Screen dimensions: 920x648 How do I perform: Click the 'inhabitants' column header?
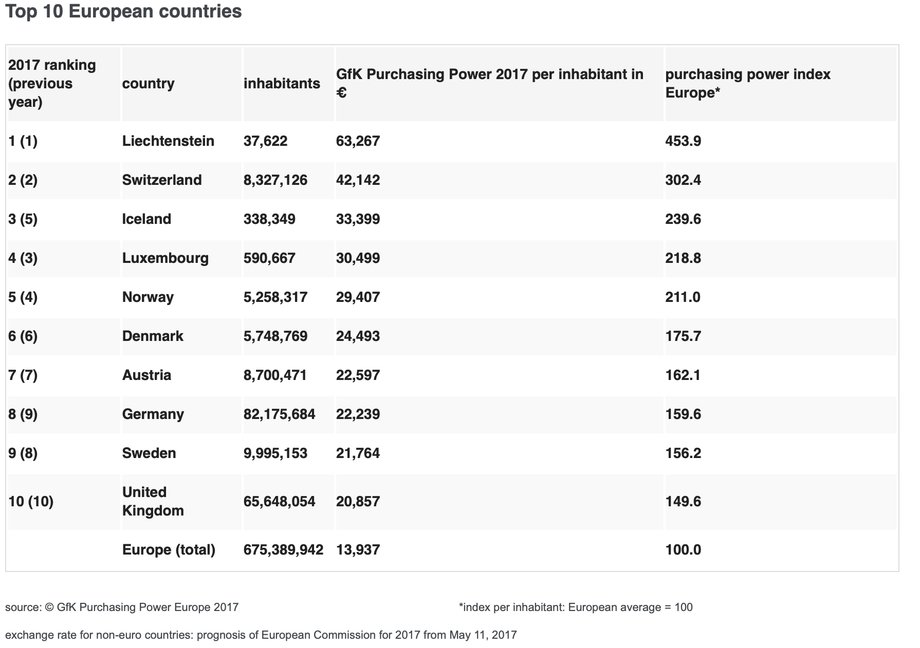tap(282, 83)
